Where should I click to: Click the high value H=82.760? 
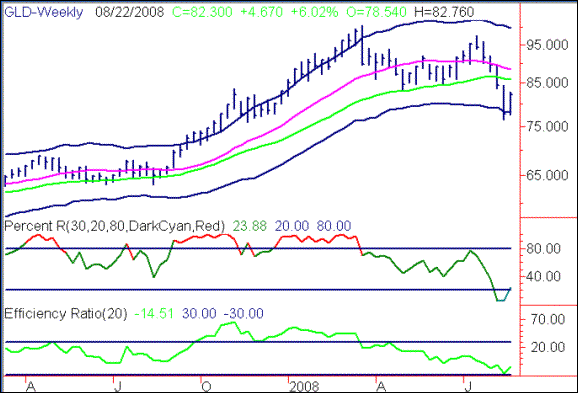click(444, 12)
